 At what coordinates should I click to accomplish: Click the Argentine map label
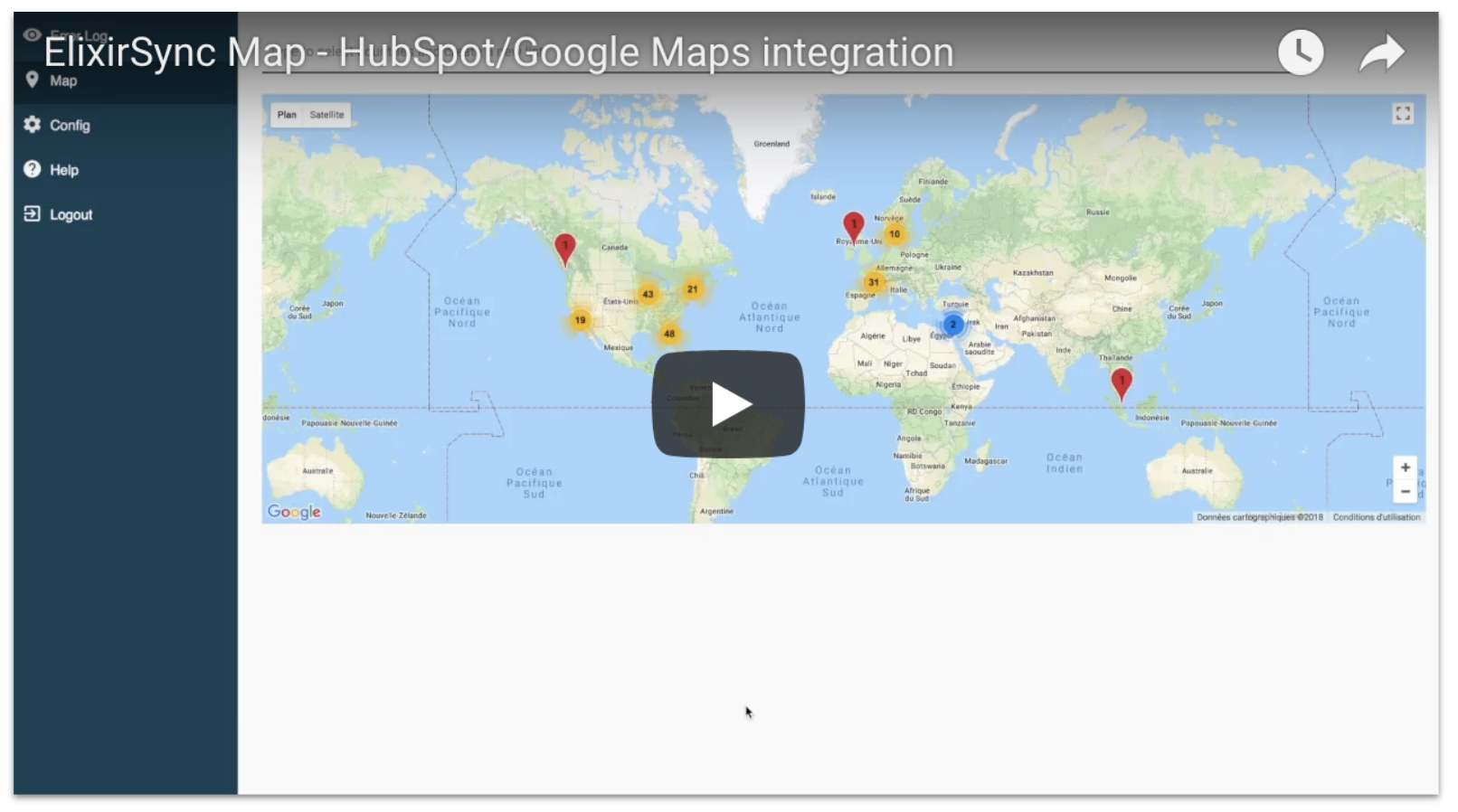pyautogui.click(x=716, y=511)
